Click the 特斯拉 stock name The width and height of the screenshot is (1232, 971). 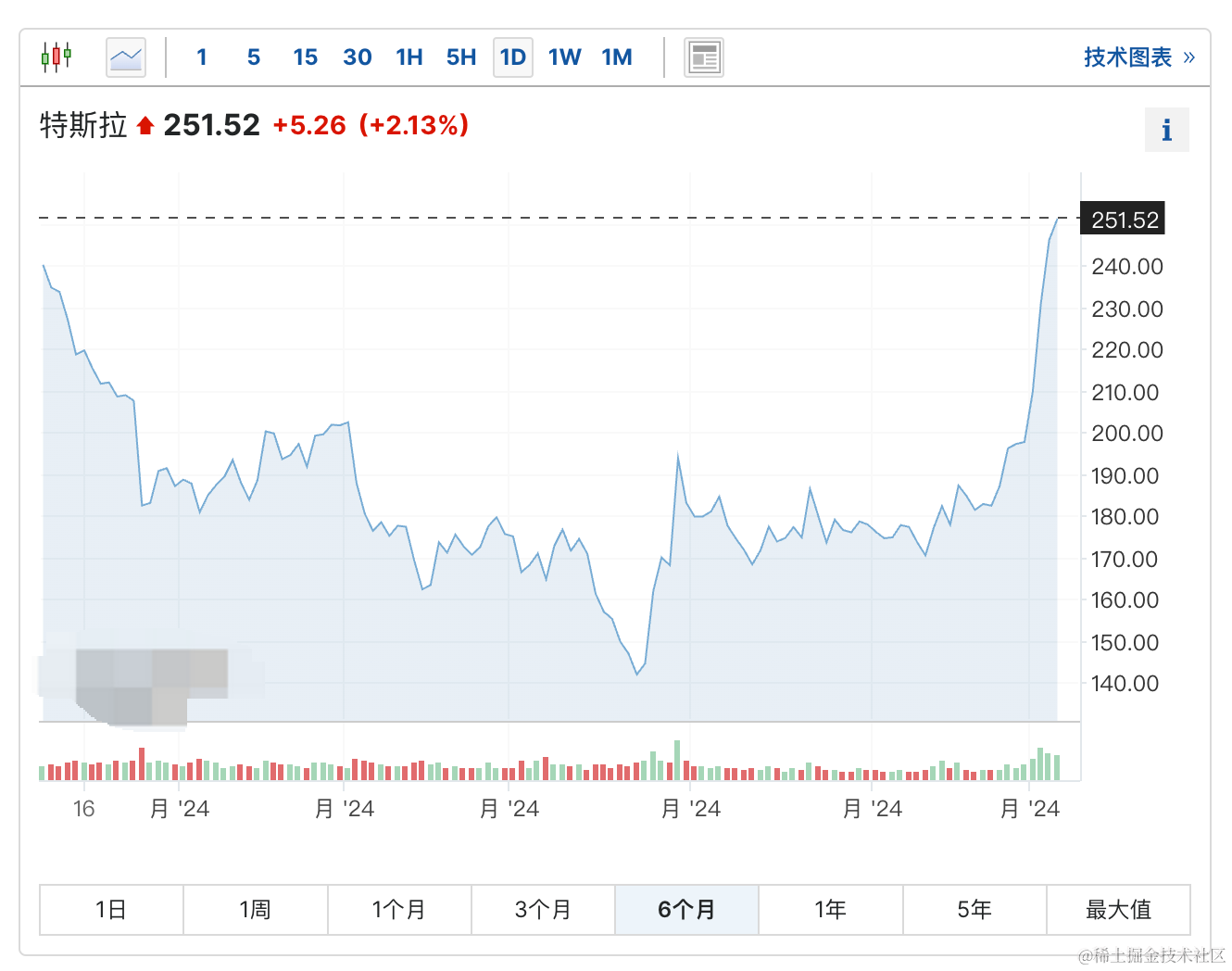83,125
